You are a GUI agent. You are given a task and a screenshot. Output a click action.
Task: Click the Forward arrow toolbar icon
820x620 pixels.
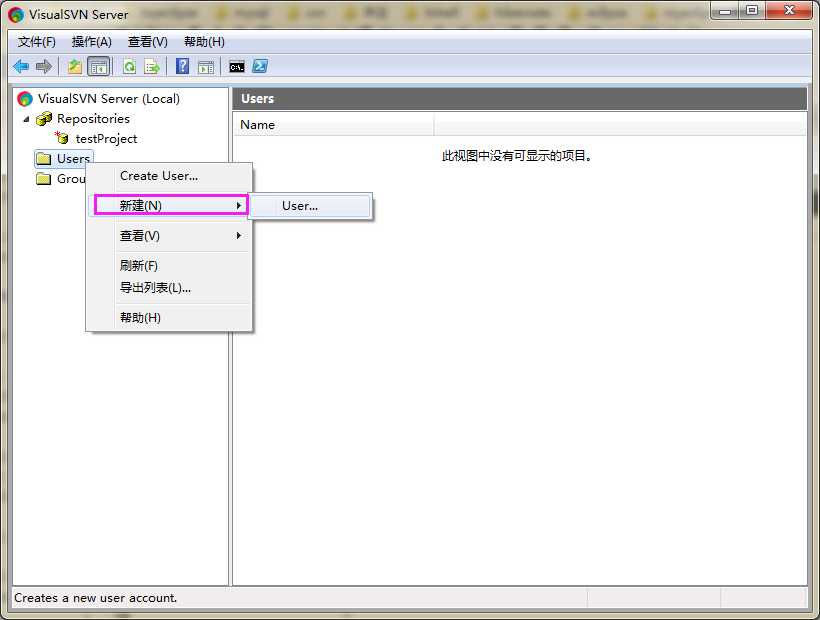point(44,66)
